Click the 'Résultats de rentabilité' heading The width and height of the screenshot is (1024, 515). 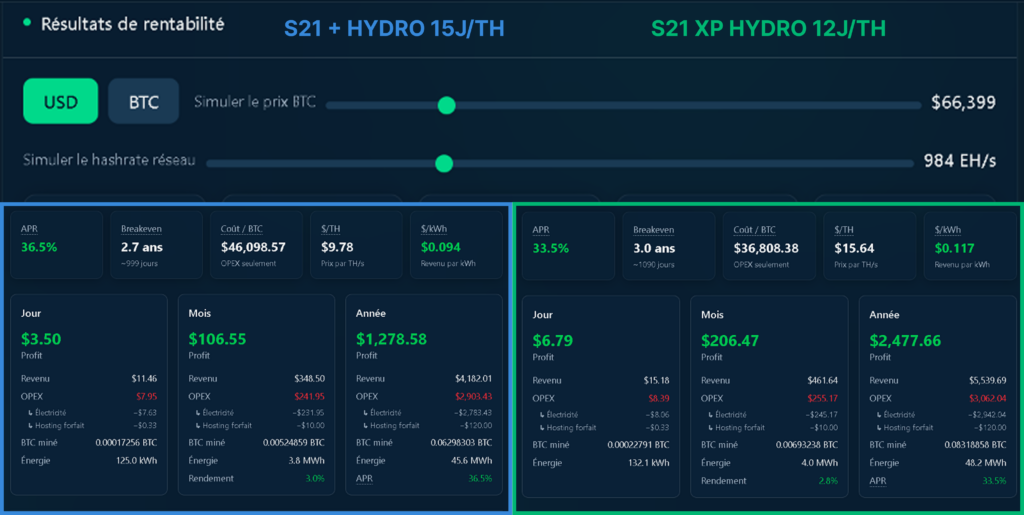[133, 24]
